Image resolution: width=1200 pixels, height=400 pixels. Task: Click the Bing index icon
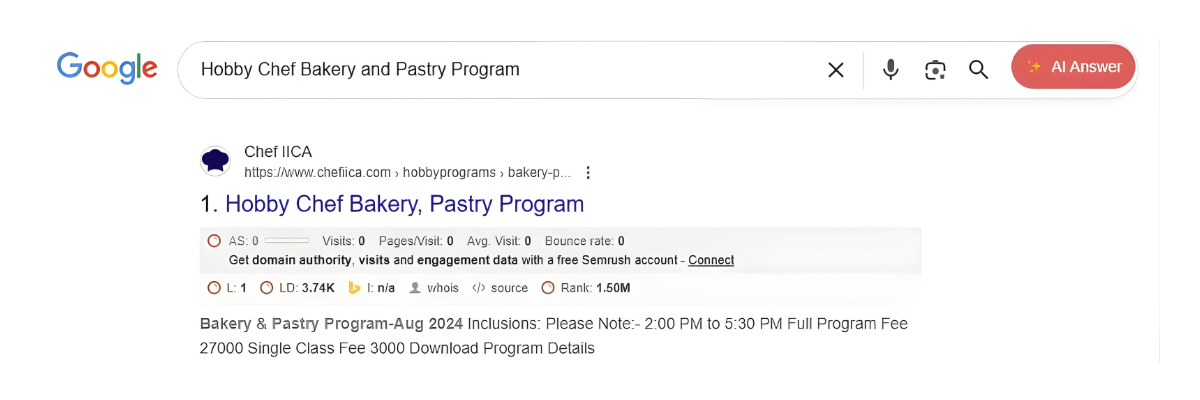tap(354, 288)
